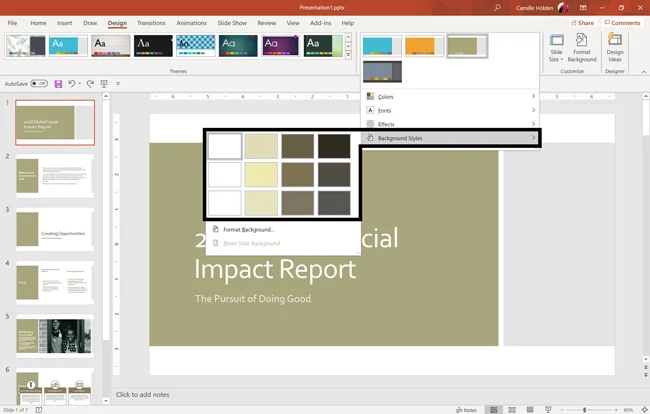Collapse the ribbon with the caret
The width and height of the screenshot is (650, 414).
click(x=643, y=72)
